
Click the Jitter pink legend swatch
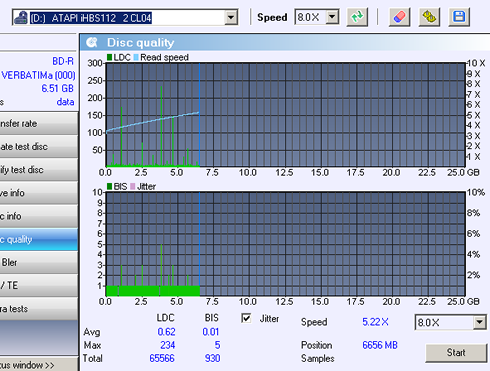tap(133, 186)
